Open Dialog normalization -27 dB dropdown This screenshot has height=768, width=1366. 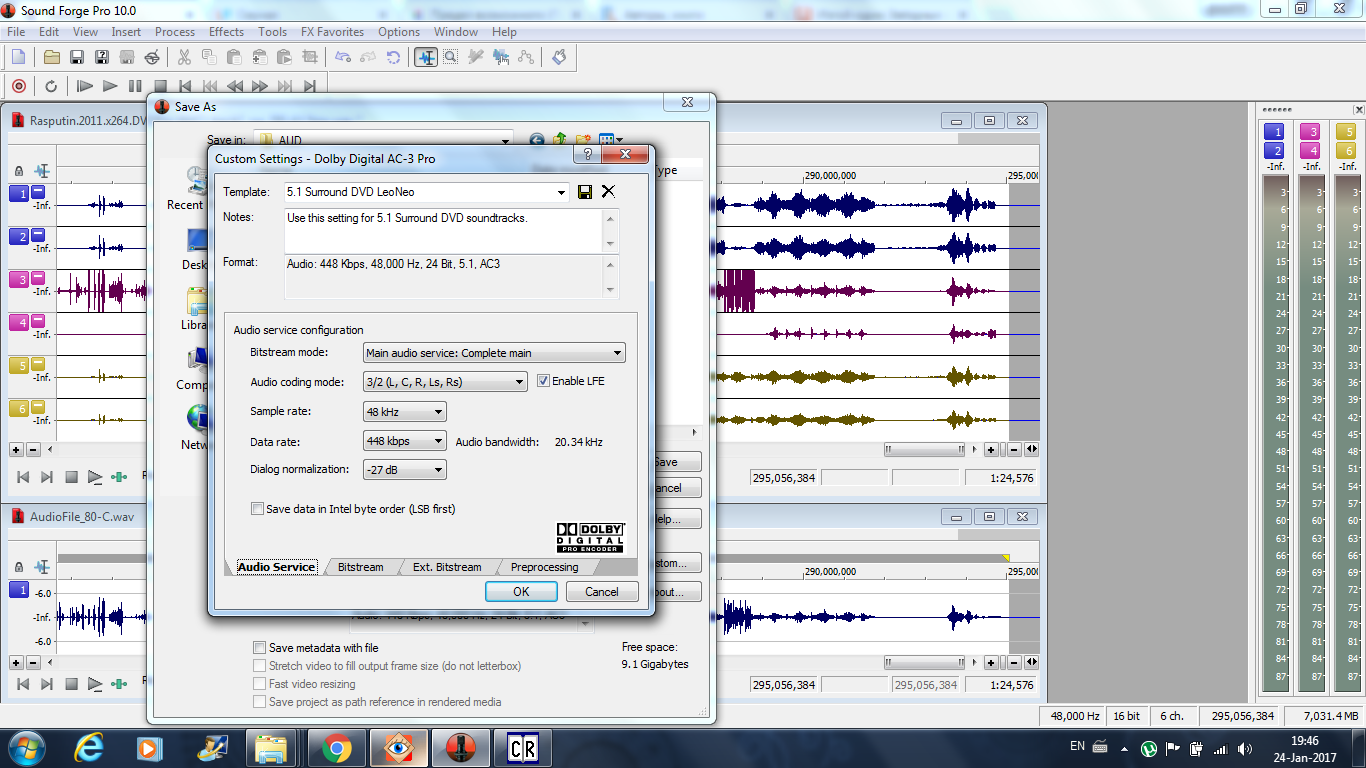coord(404,469)
